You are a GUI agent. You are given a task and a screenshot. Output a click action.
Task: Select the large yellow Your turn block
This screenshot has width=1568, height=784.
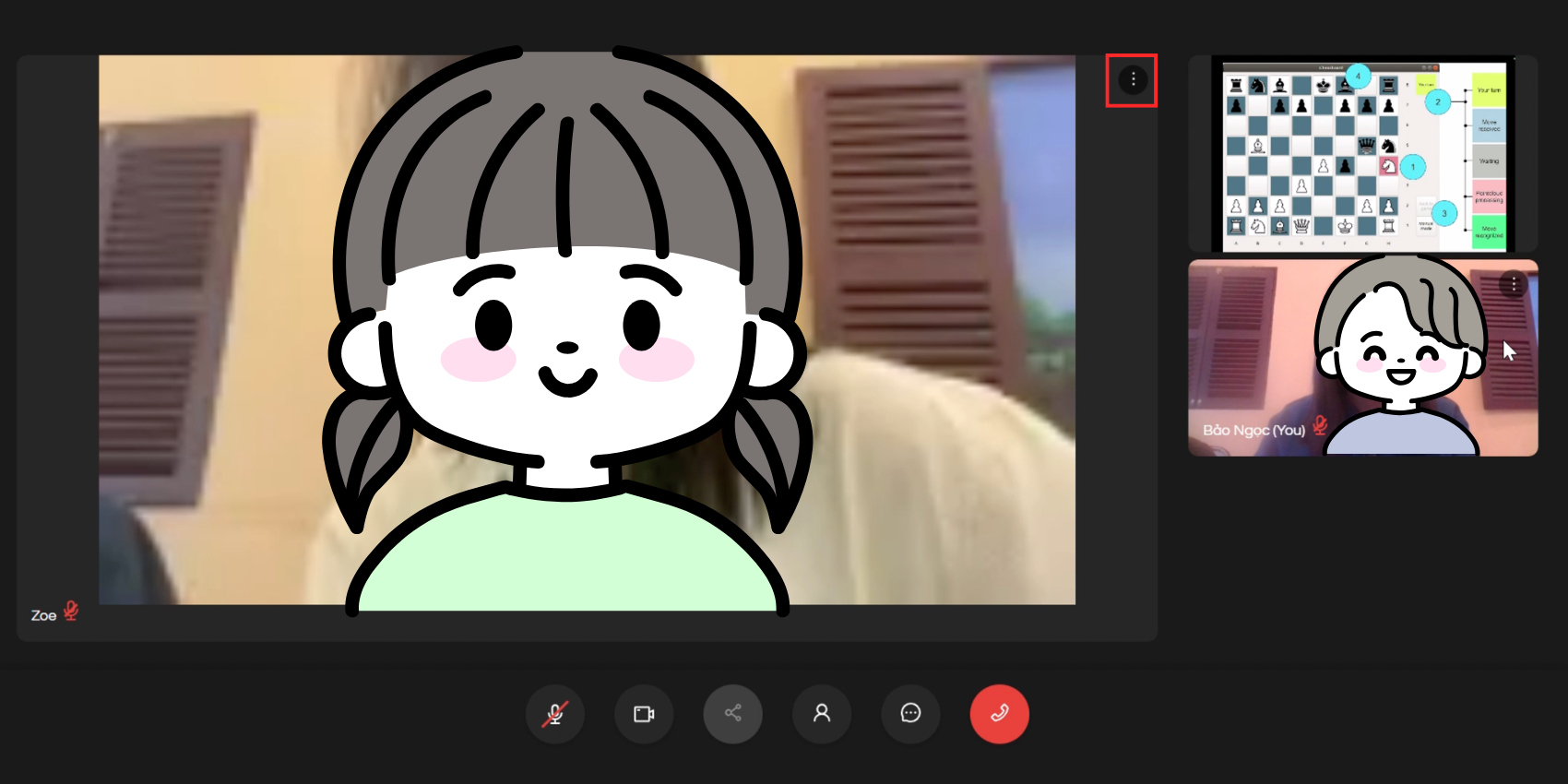(x=1489, y=90)
